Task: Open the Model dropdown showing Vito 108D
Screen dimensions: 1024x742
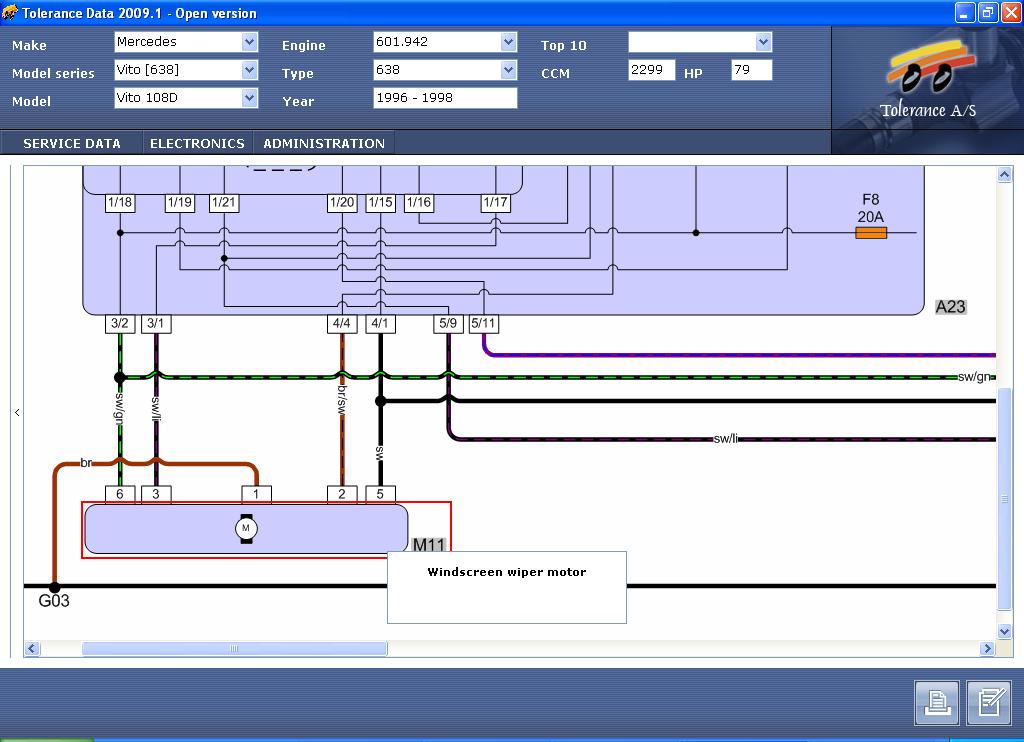Action: pos(186,98)
